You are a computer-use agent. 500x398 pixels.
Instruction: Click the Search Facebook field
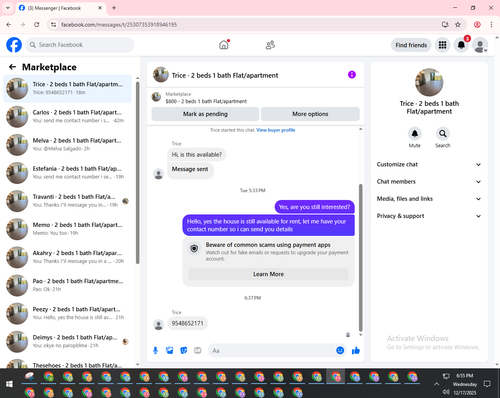[80, 45]
